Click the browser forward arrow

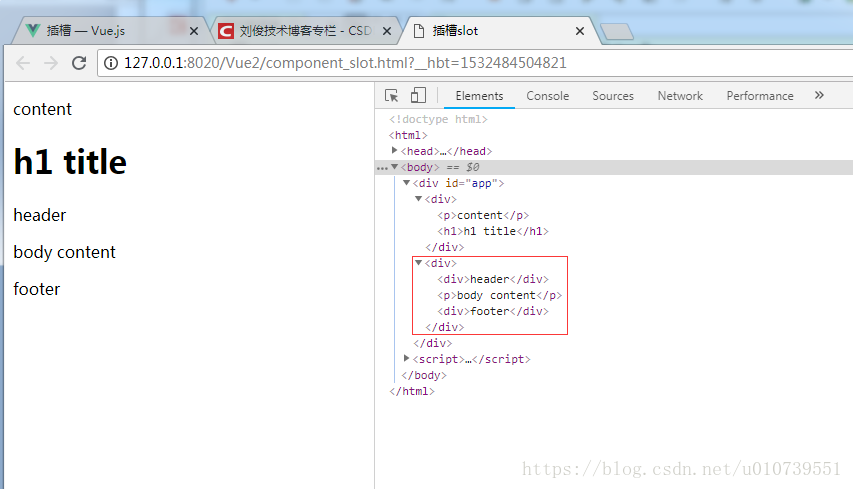(51, 63)
